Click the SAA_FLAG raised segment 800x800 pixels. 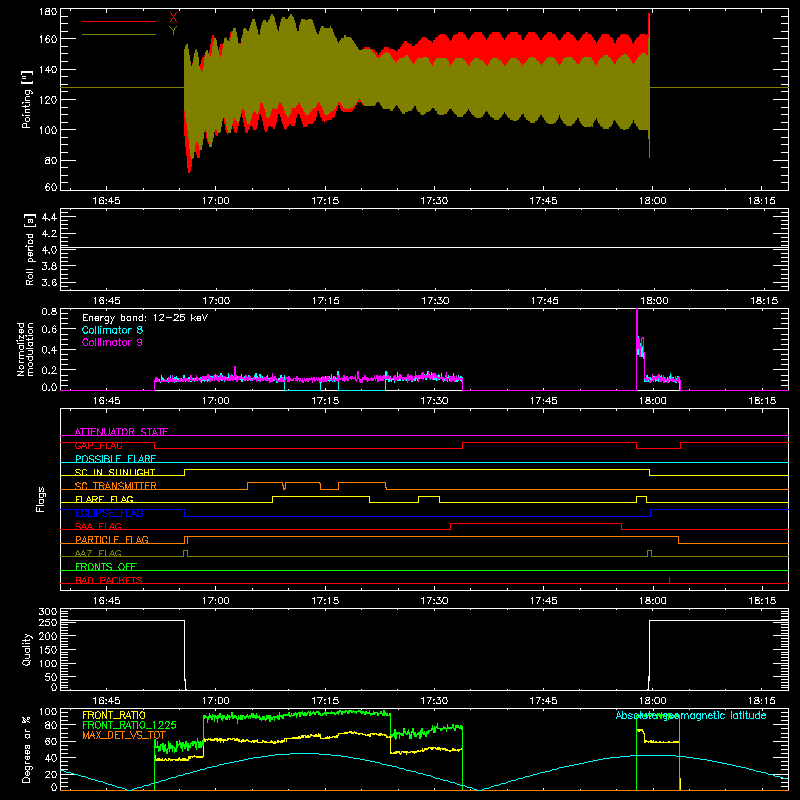536,523
